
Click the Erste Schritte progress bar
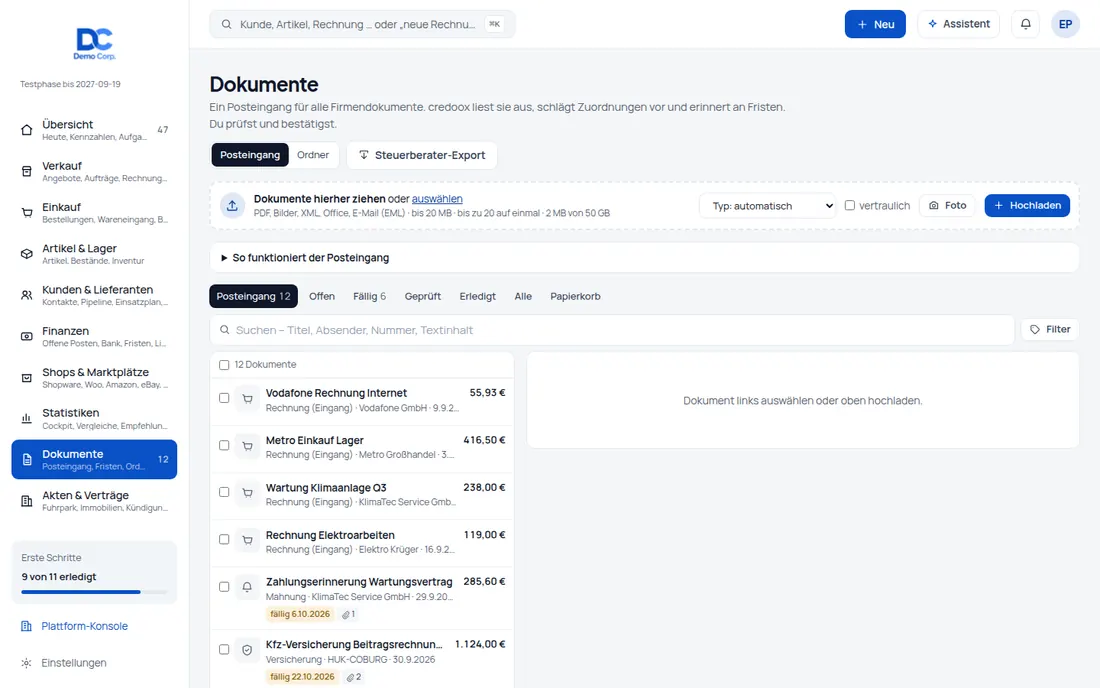[x=94, y=592]
